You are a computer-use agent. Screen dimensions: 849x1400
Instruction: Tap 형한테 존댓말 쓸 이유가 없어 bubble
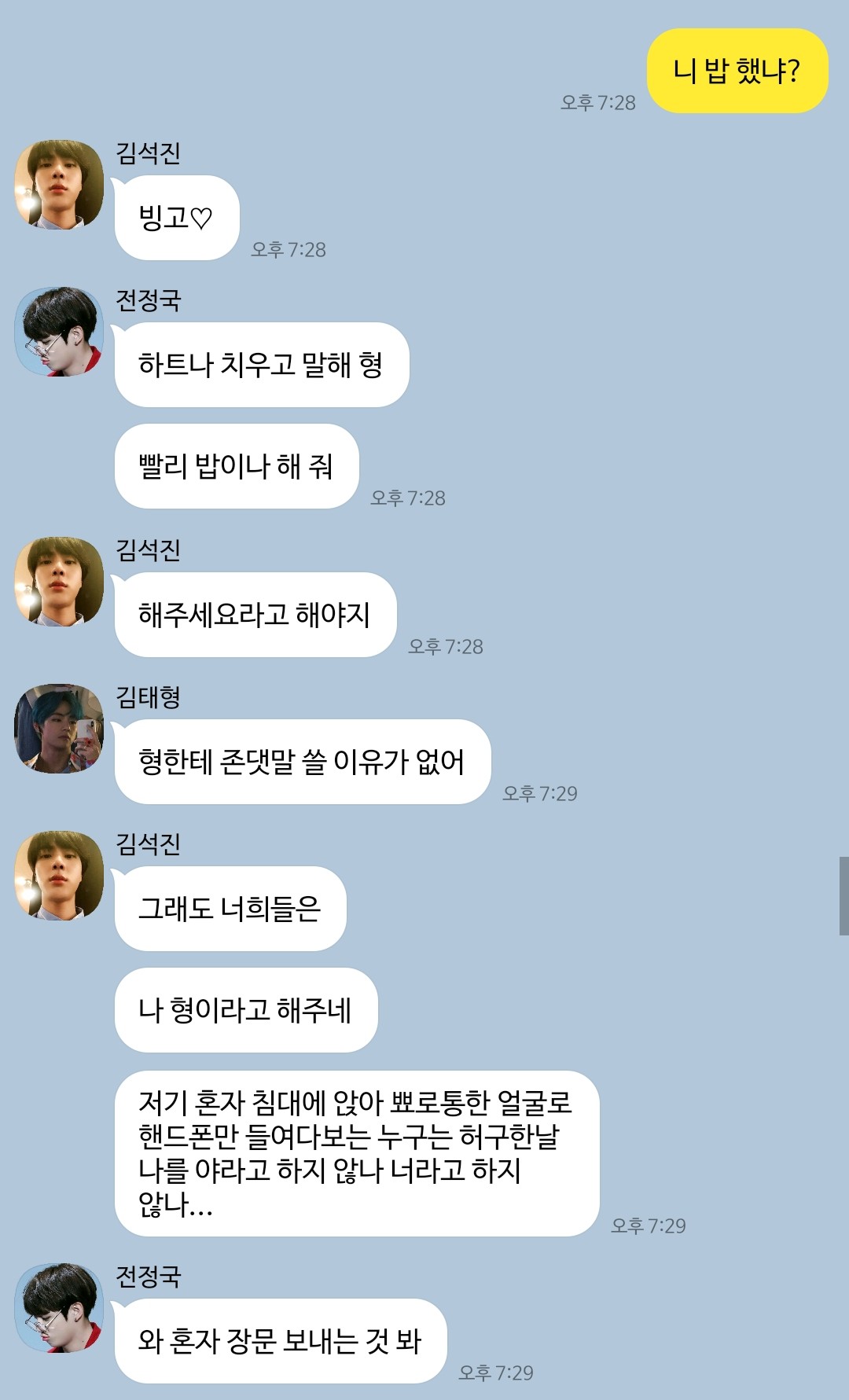click(303, 762)
